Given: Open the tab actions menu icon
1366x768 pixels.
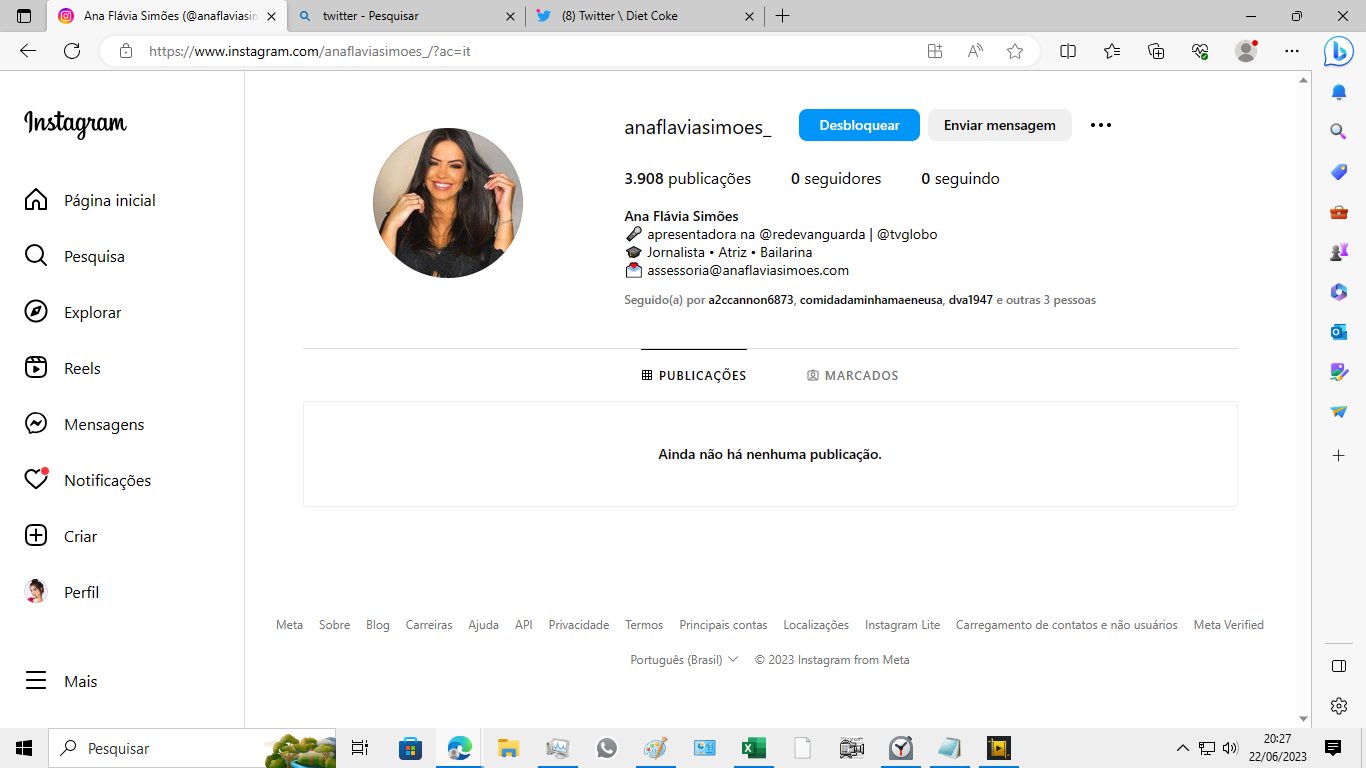Looking at the screenshot, I should point(24,16).
